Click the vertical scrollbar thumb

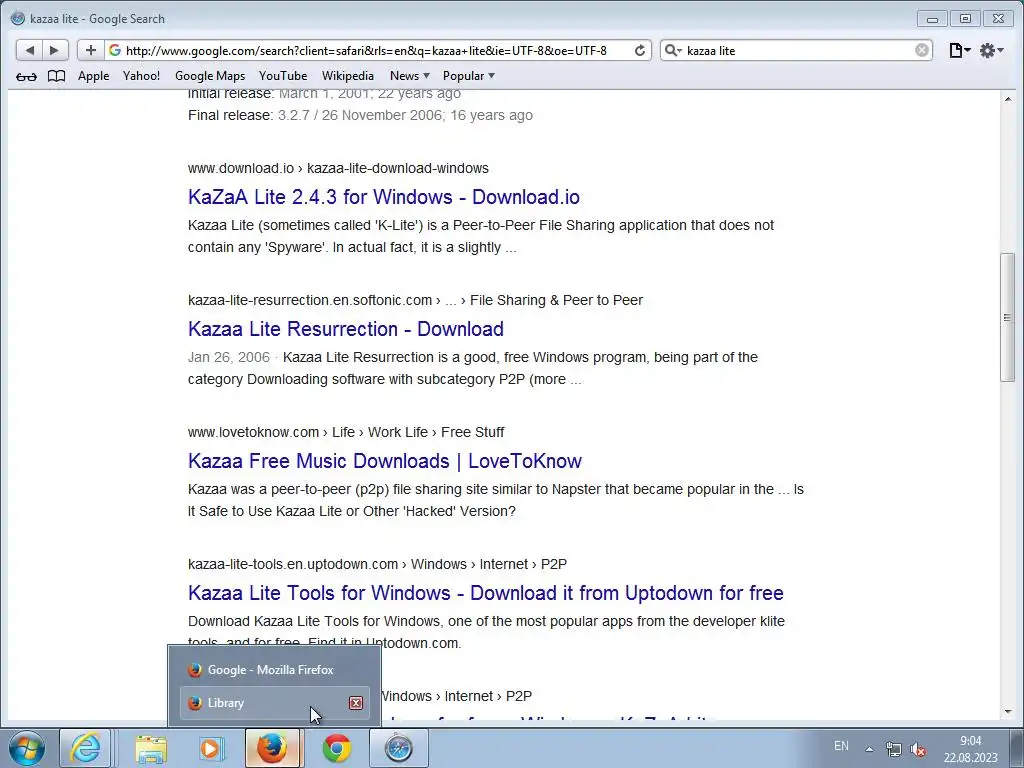tap(1008, 317)
